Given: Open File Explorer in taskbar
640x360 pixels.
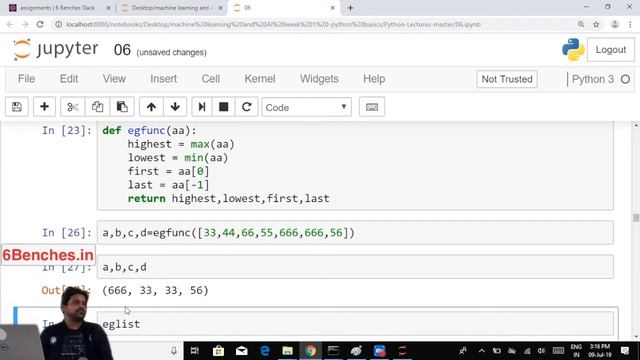Looking at the screenshot, I should 288,351.
